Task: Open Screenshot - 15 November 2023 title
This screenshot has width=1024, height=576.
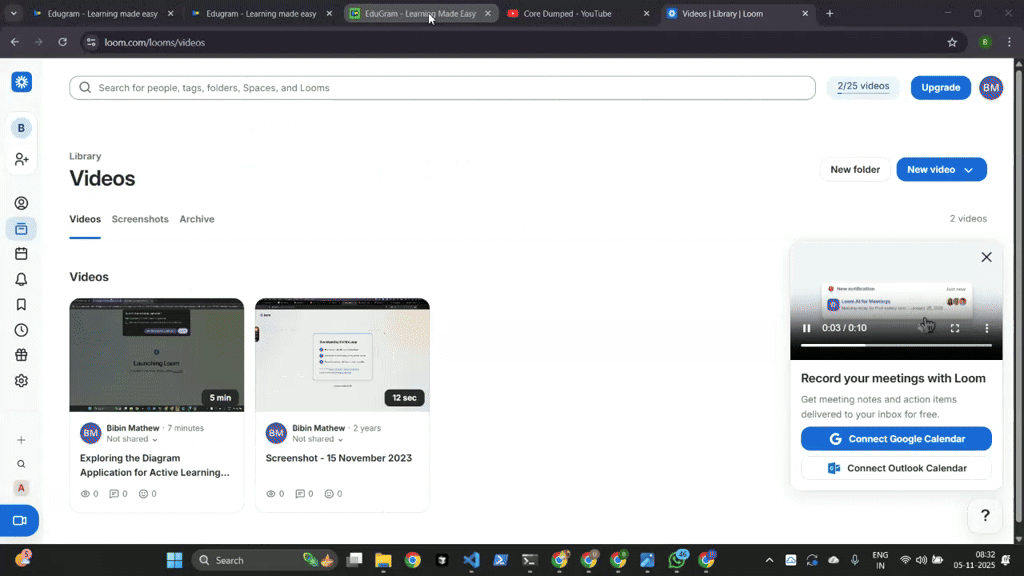Action: [338, 458]
